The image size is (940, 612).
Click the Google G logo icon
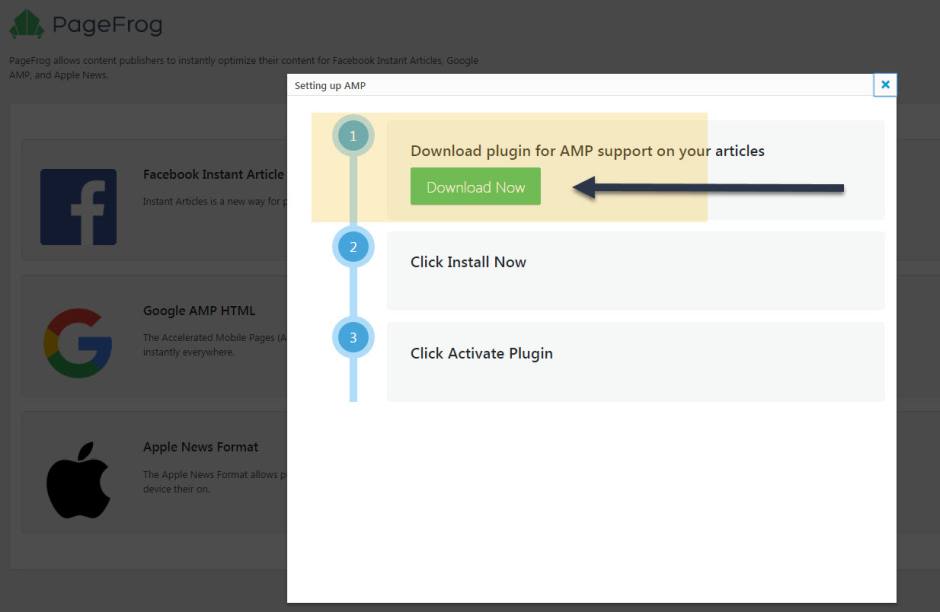tap(78, 343)
